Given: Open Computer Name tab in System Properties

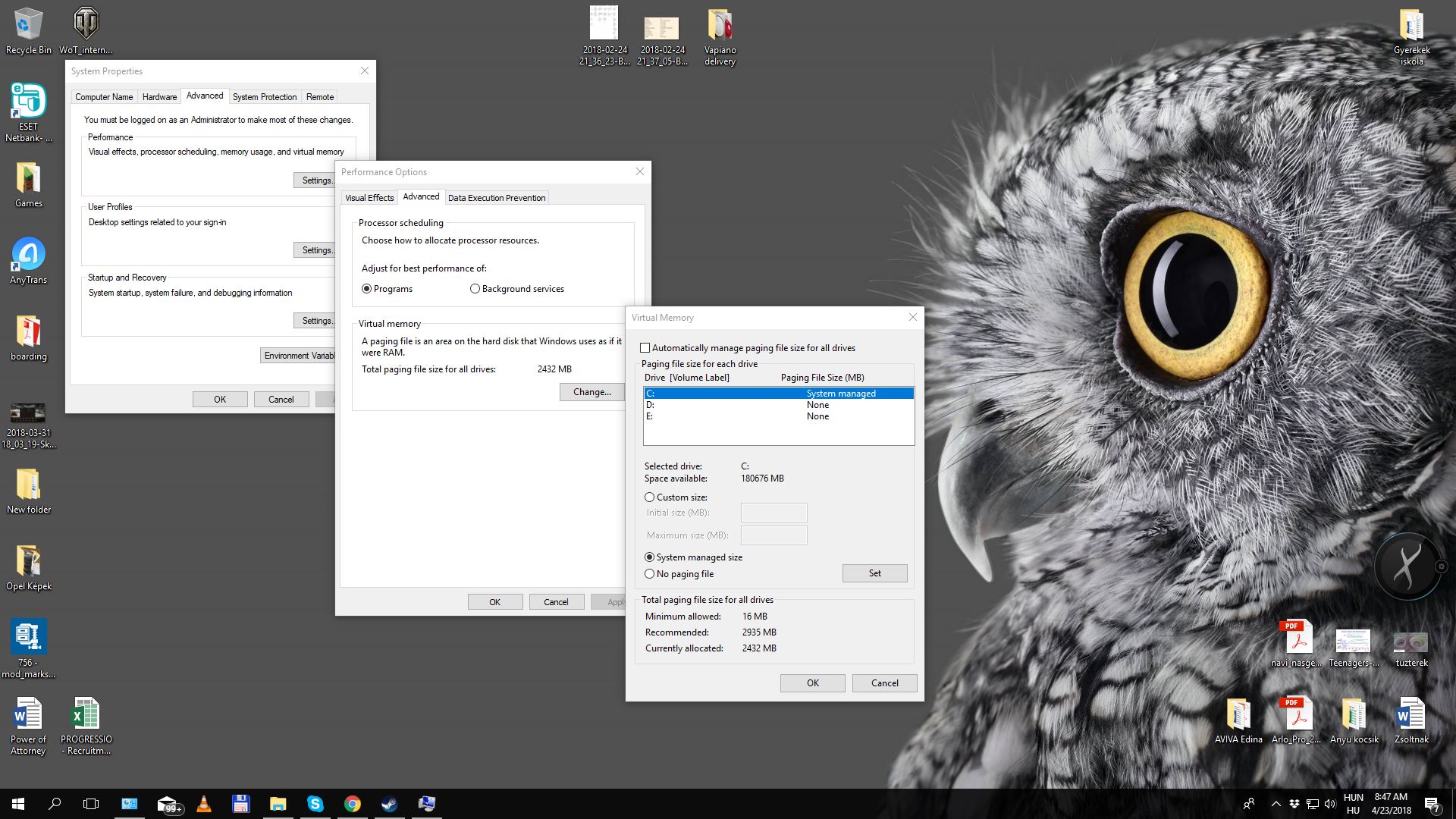Looking at the screenshot, I should click(x=104, y=97).
